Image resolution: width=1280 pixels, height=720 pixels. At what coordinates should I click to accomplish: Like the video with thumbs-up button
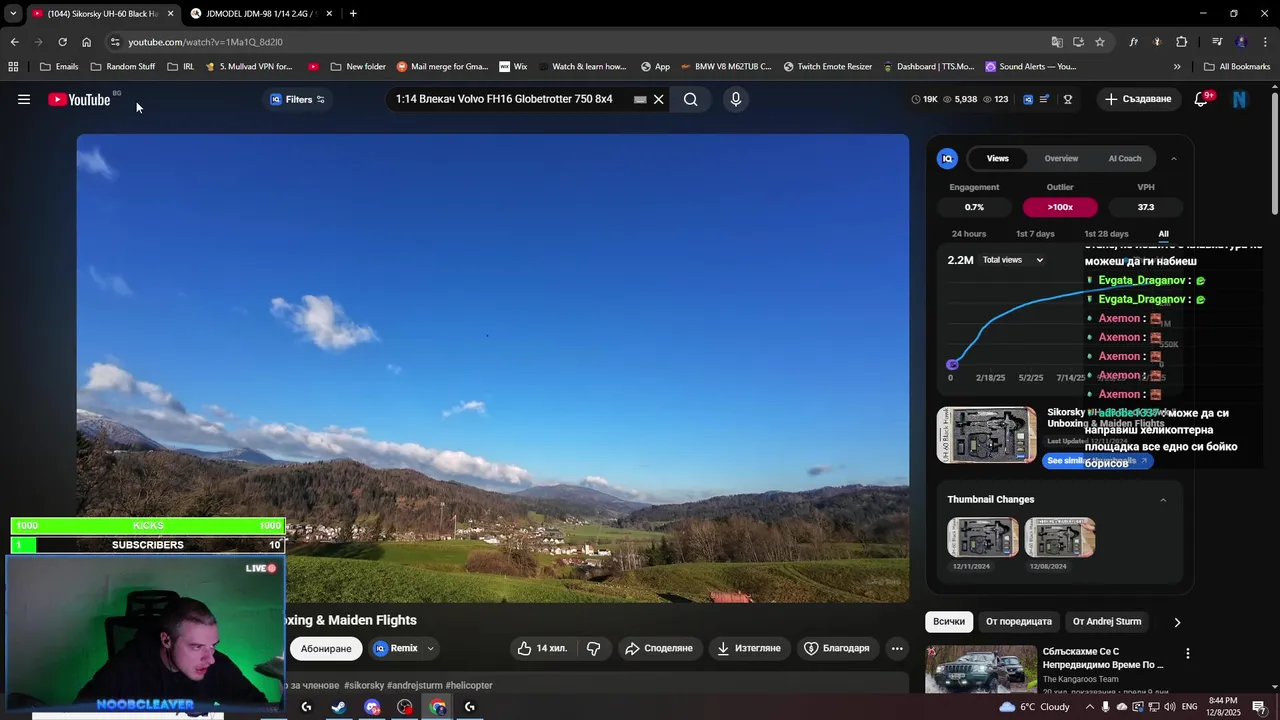tap(542, 648)
